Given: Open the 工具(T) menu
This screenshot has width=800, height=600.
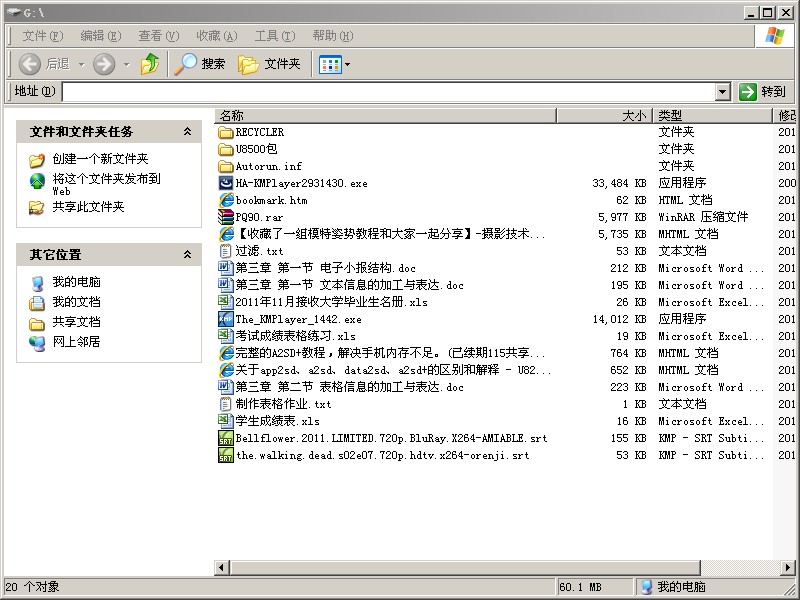Looking at the screenshot, I should click(x=275, y=36).
